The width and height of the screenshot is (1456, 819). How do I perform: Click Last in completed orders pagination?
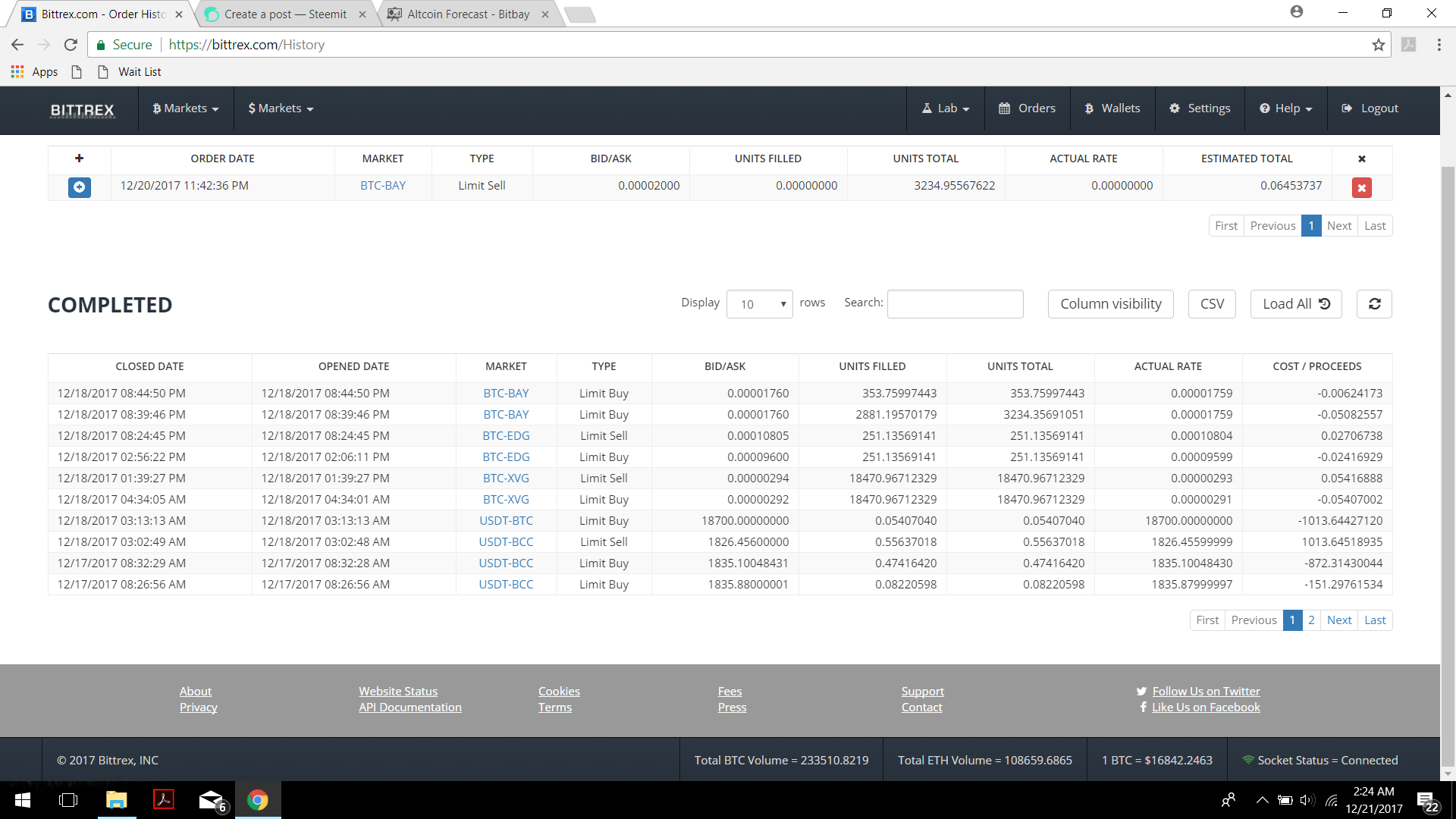tap(1375, 620)
